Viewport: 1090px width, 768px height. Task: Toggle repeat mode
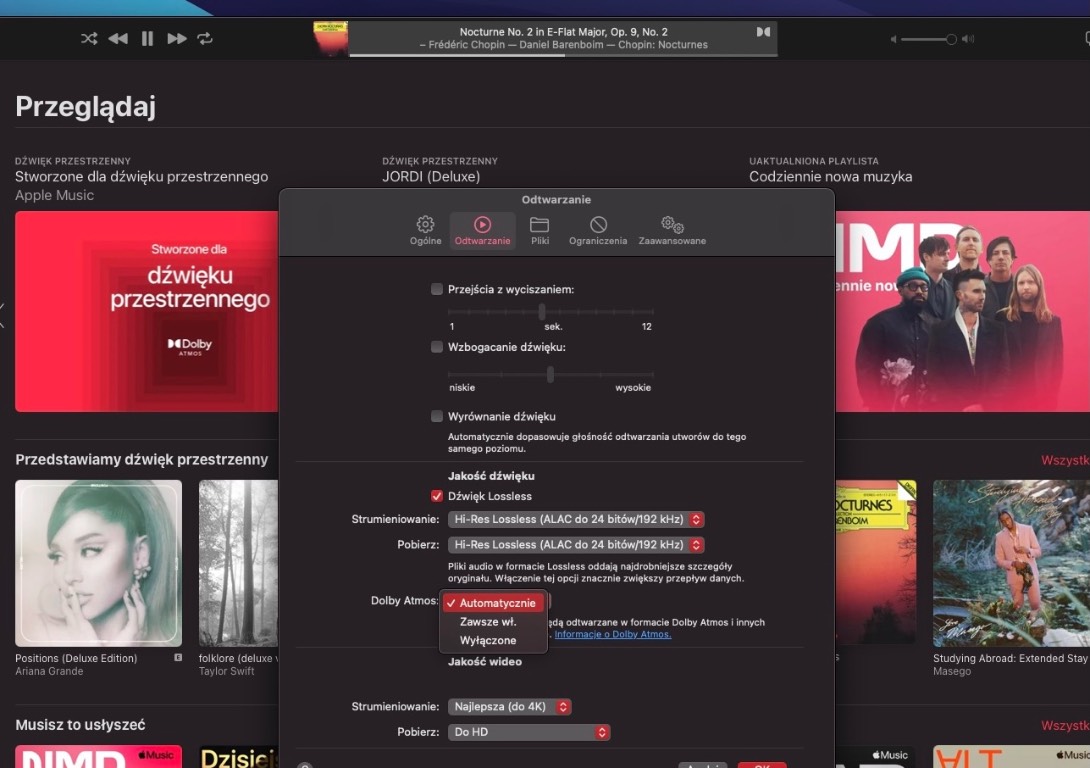tap(205, 38)
